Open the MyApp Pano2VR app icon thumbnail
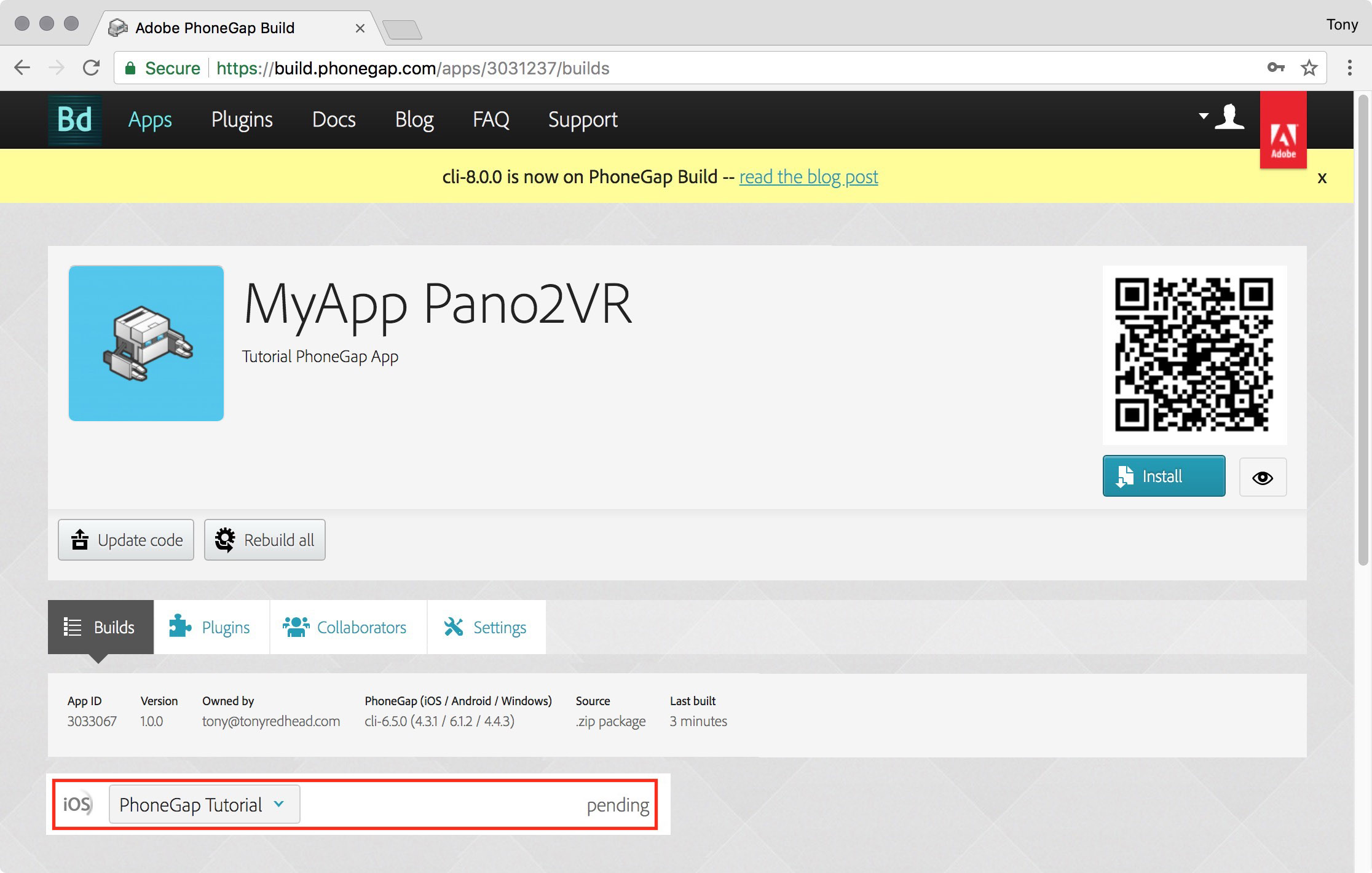This screenshot has width=1372, height=873. (x=146, y=343)
